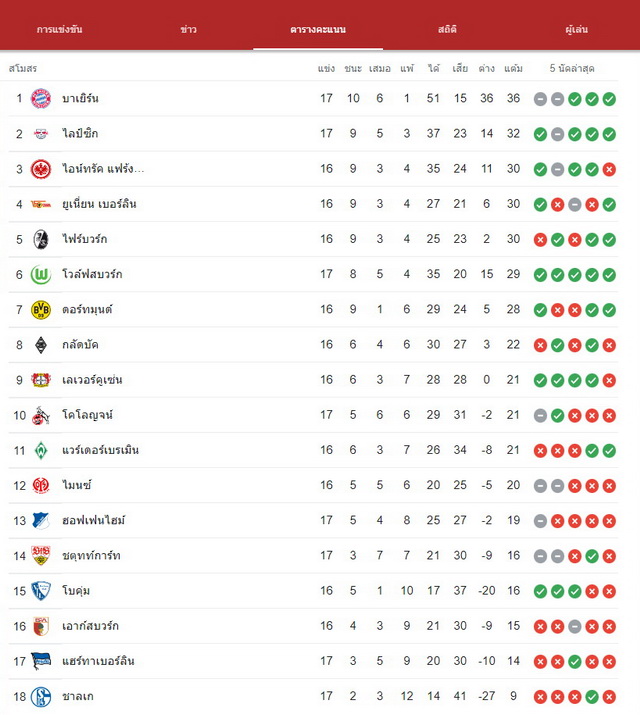
Task: Click the Eintracht Frankfurt eagle crest
Action: [x=41, y=169]
